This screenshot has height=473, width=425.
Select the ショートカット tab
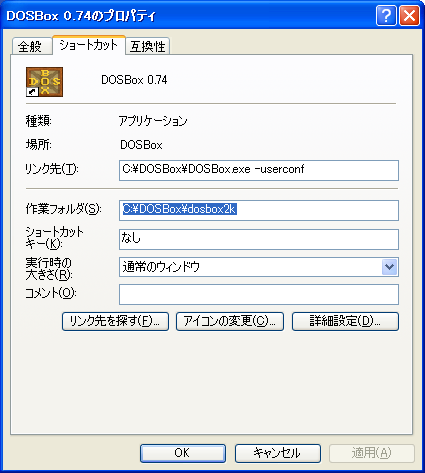(x=89, y=45)
